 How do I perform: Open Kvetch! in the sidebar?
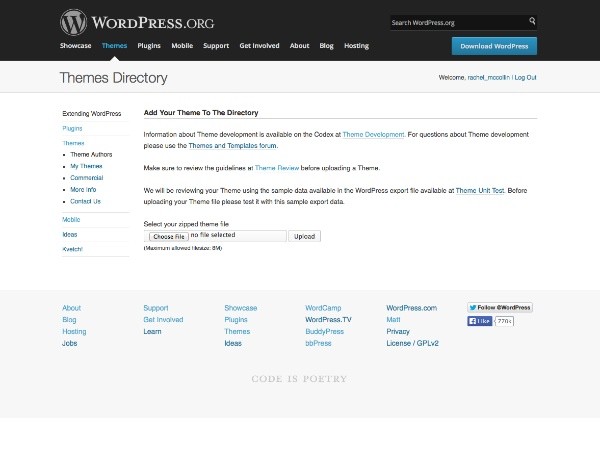click(72, 249)
